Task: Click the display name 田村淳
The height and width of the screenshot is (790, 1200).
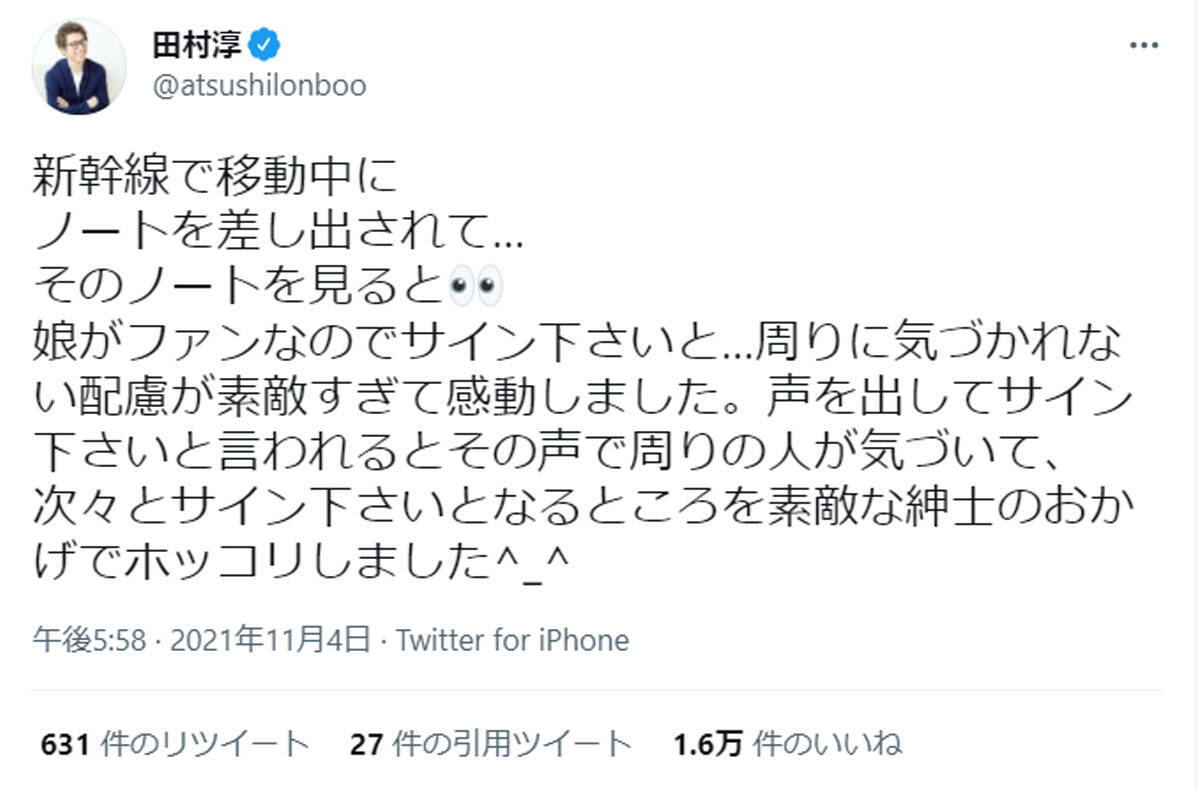Action: pyautogui.click(x=196, y=45)
